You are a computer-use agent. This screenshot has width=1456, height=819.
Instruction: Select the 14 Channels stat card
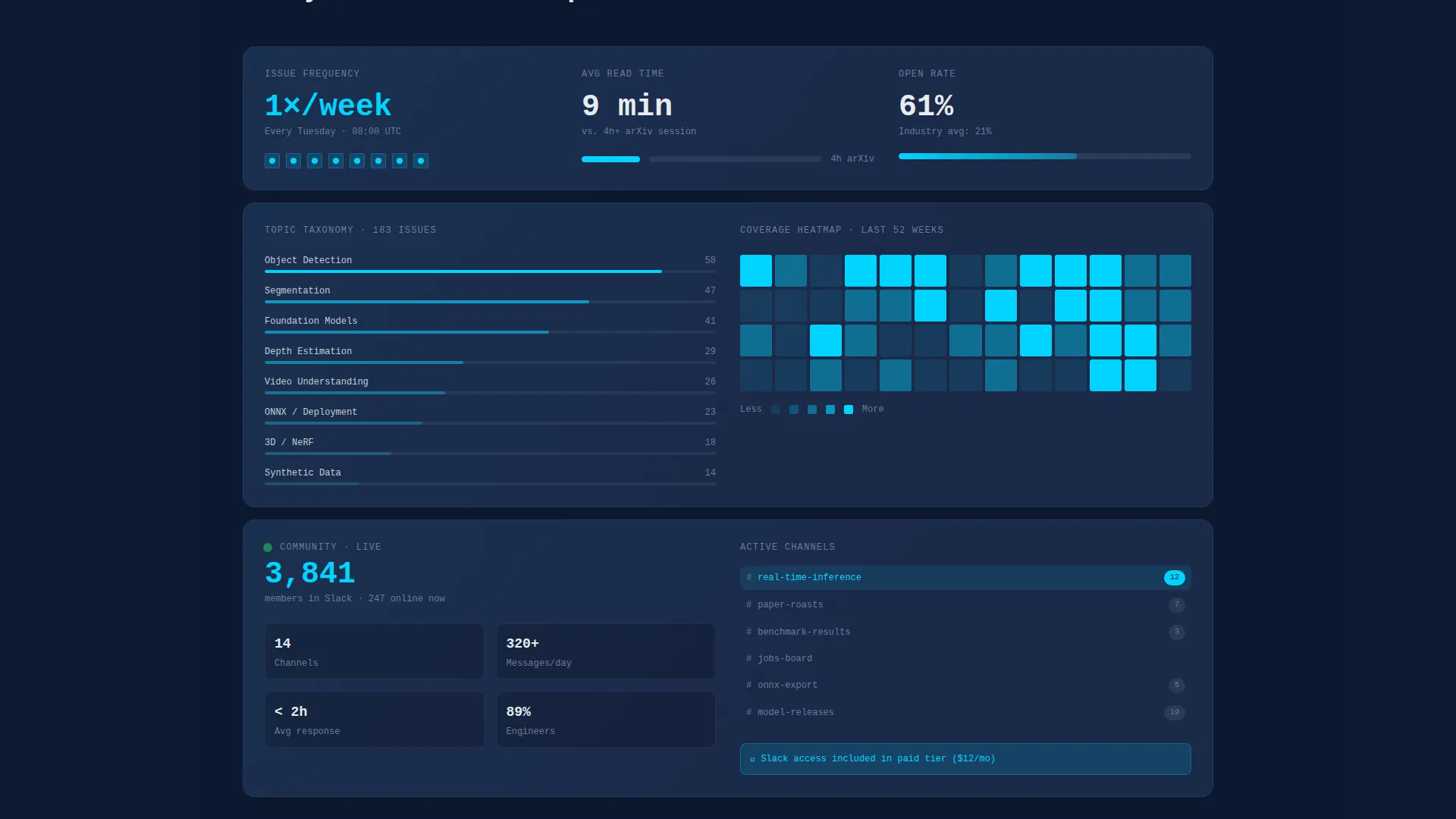pyautogui.click(x=374, y=651)
